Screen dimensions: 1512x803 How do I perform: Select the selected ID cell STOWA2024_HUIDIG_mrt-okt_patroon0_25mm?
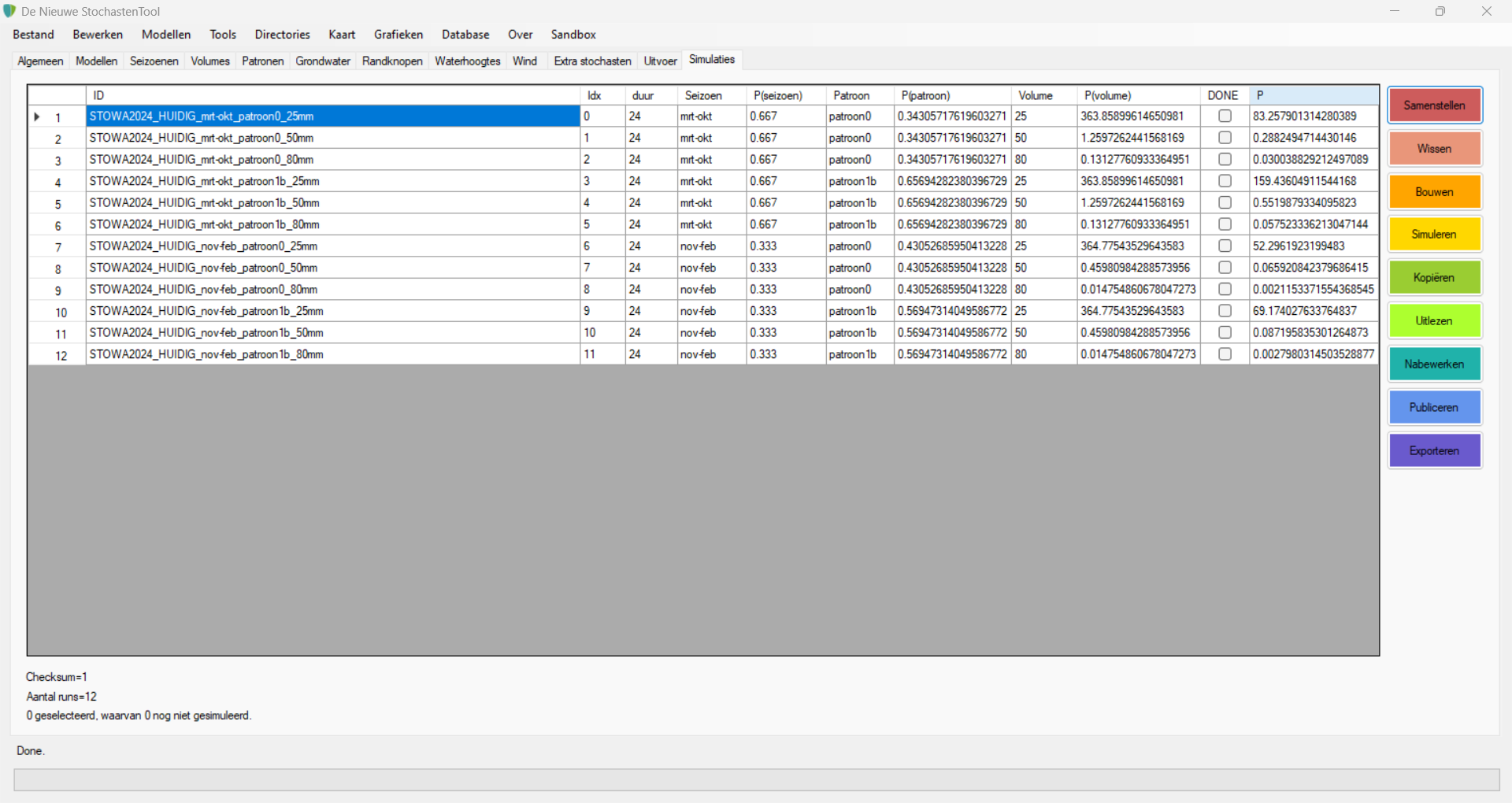pos(333,117)
